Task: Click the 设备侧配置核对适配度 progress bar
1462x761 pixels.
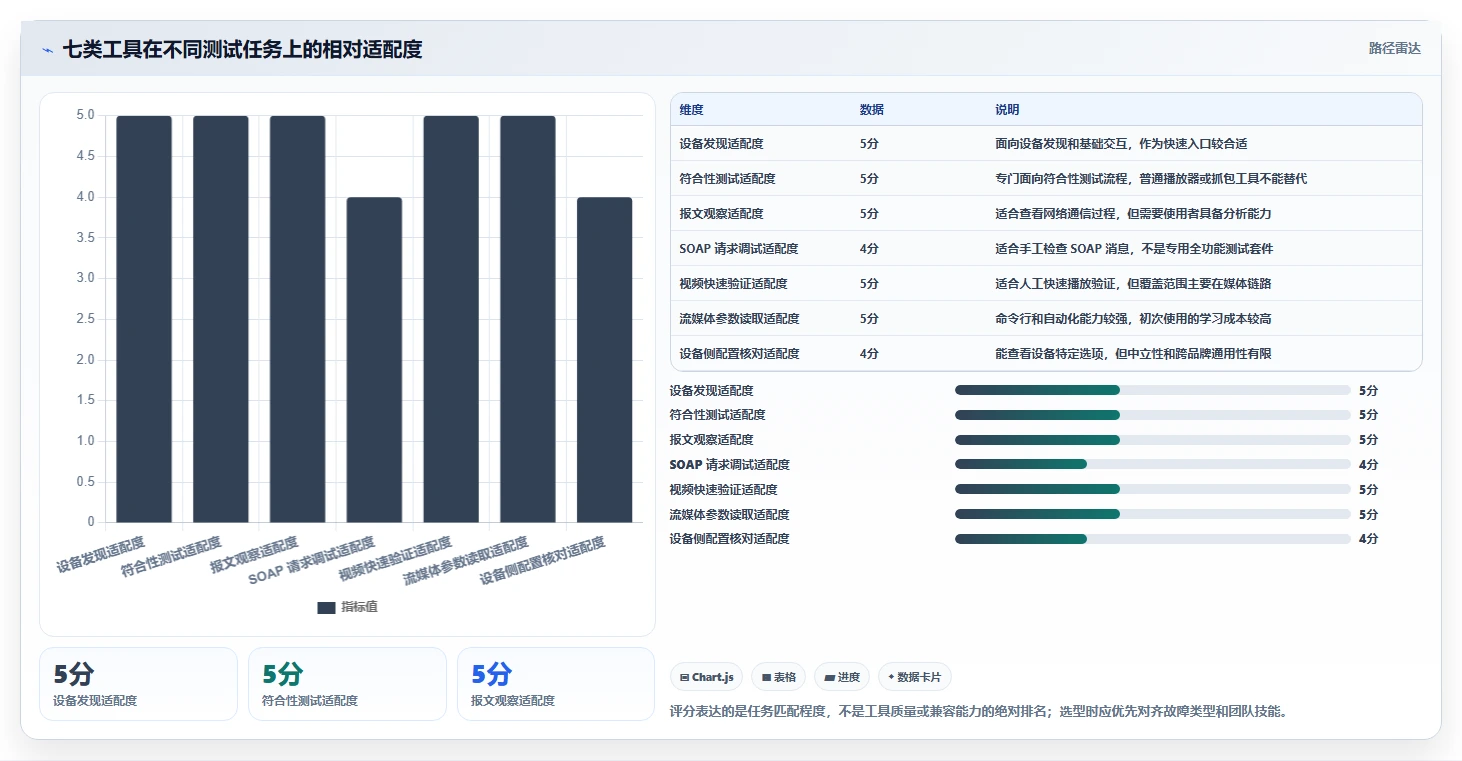Action: [1153, 539]
